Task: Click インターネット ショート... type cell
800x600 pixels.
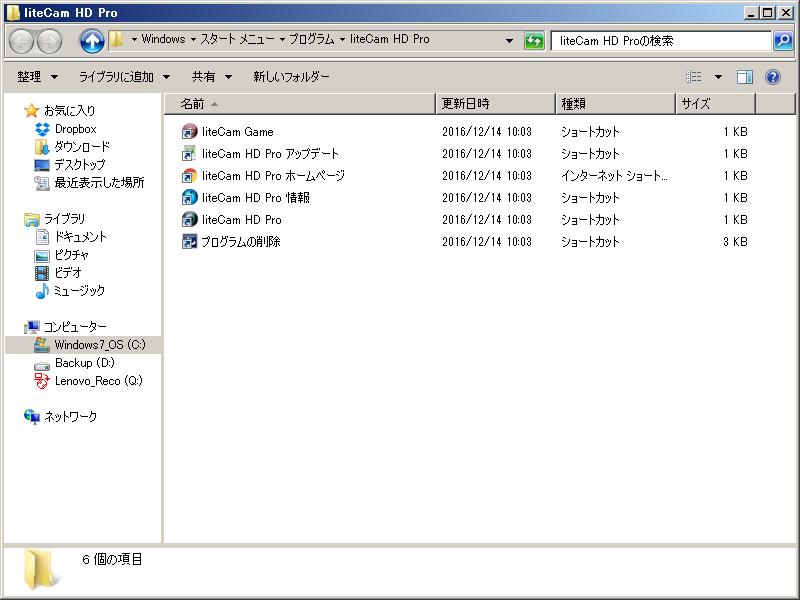Action: click(x=614, y=176)
